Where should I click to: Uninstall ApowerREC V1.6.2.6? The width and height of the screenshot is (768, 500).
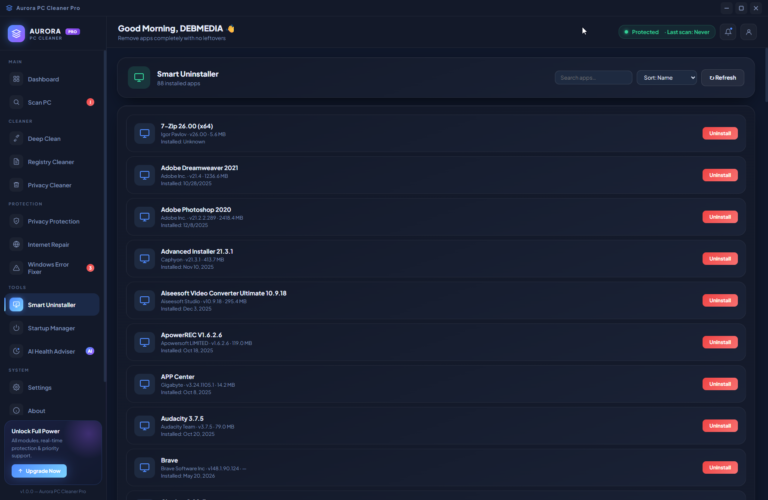click(720, 342)
